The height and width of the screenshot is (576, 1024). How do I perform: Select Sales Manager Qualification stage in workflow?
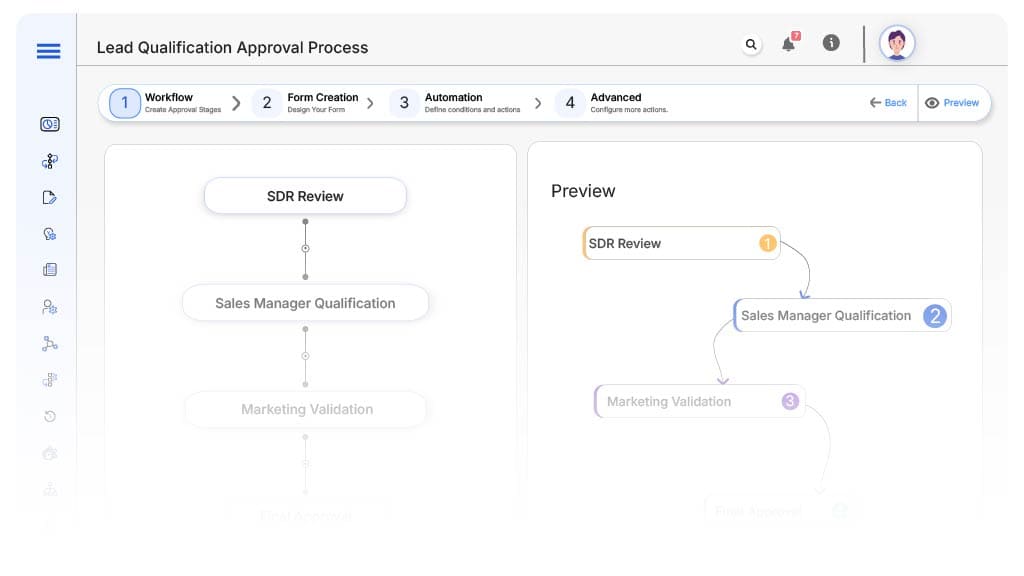pos(305,303)
